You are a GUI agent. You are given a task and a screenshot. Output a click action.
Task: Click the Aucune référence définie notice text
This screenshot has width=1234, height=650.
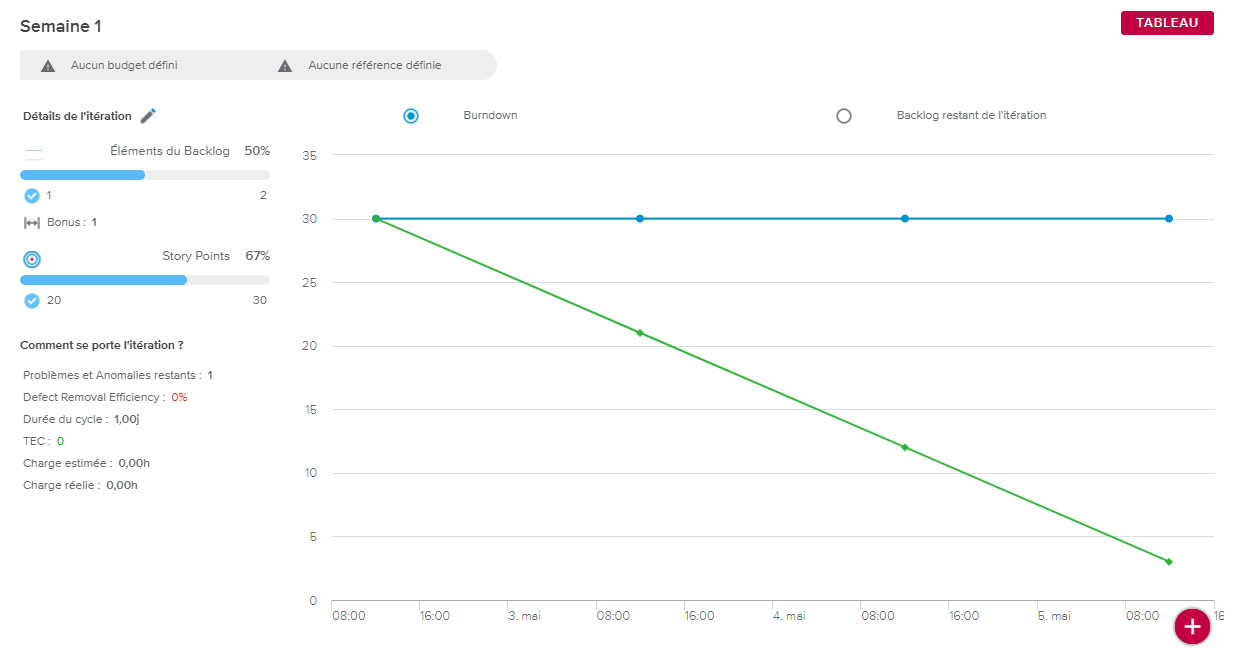click(x=374, y=66)
